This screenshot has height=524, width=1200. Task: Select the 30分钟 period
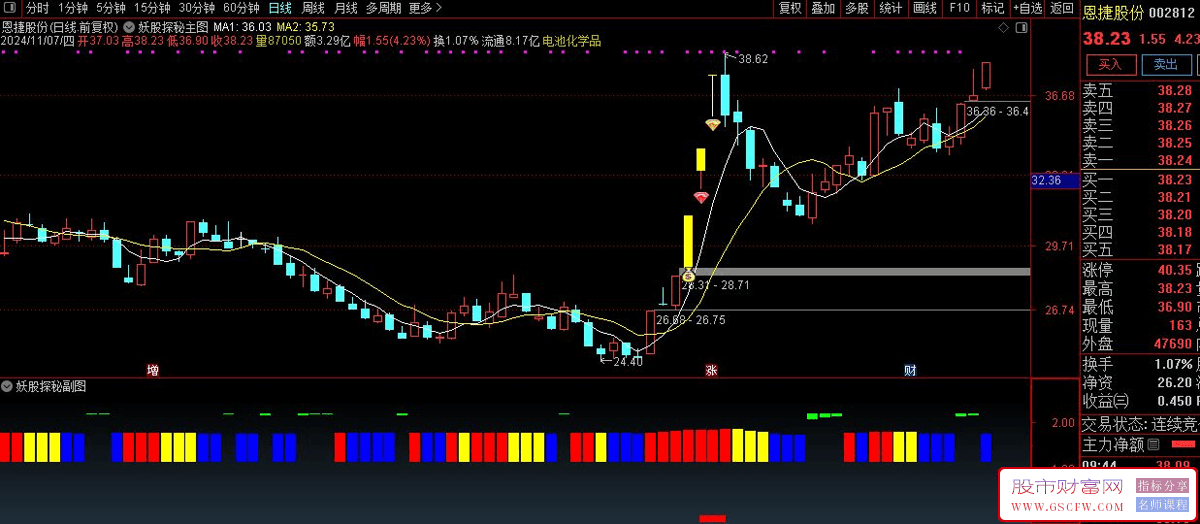(x=197, y=8)
